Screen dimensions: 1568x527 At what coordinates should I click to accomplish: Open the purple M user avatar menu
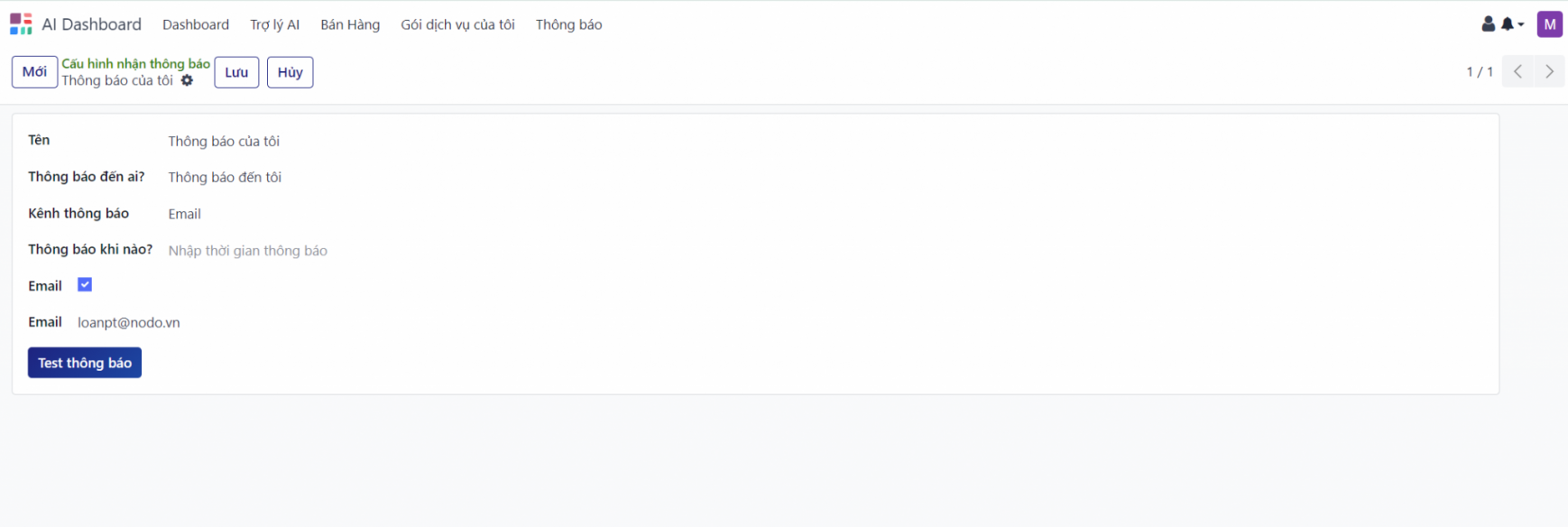(1549, 24)
